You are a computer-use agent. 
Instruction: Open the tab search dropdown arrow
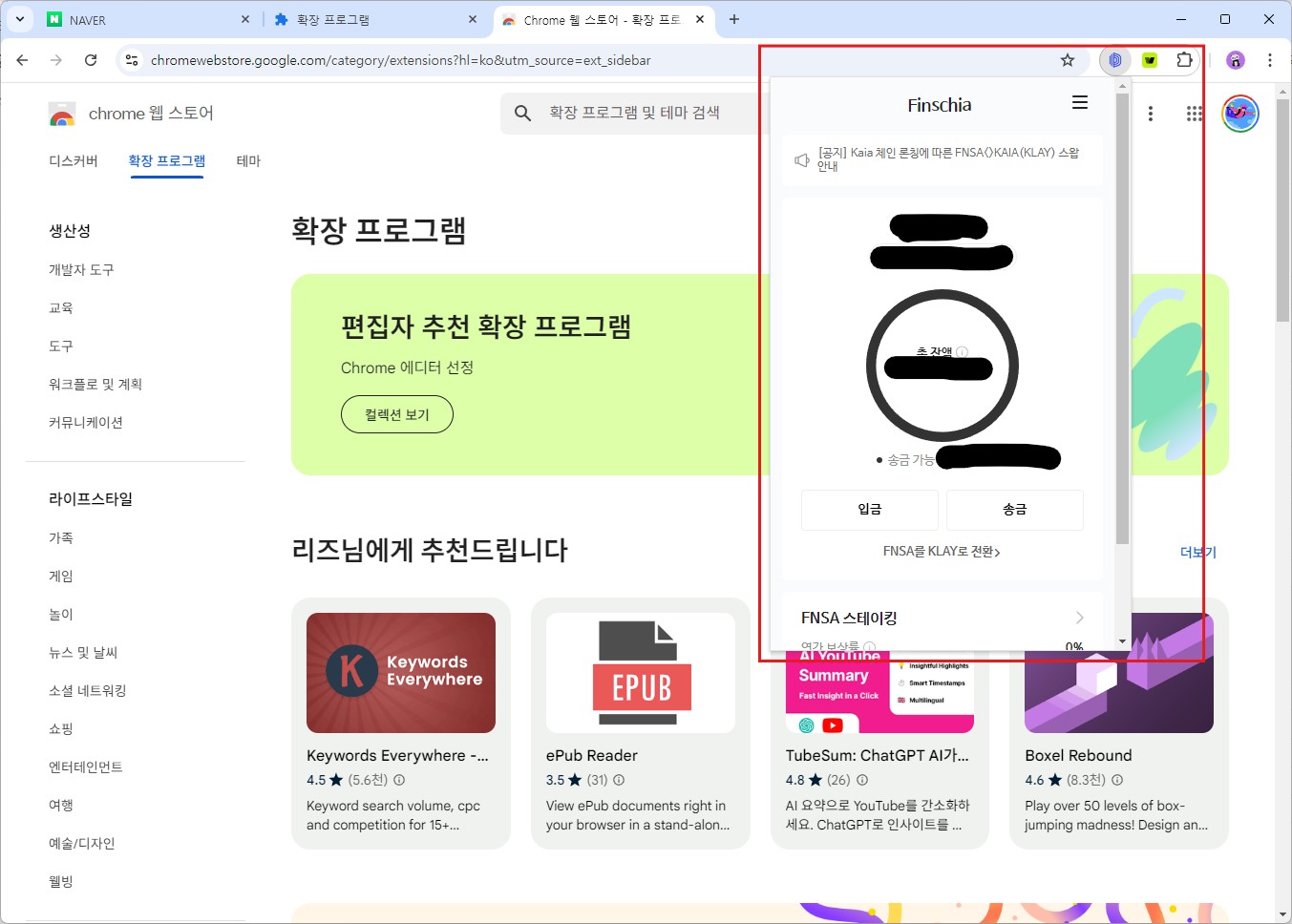(19, 19)
